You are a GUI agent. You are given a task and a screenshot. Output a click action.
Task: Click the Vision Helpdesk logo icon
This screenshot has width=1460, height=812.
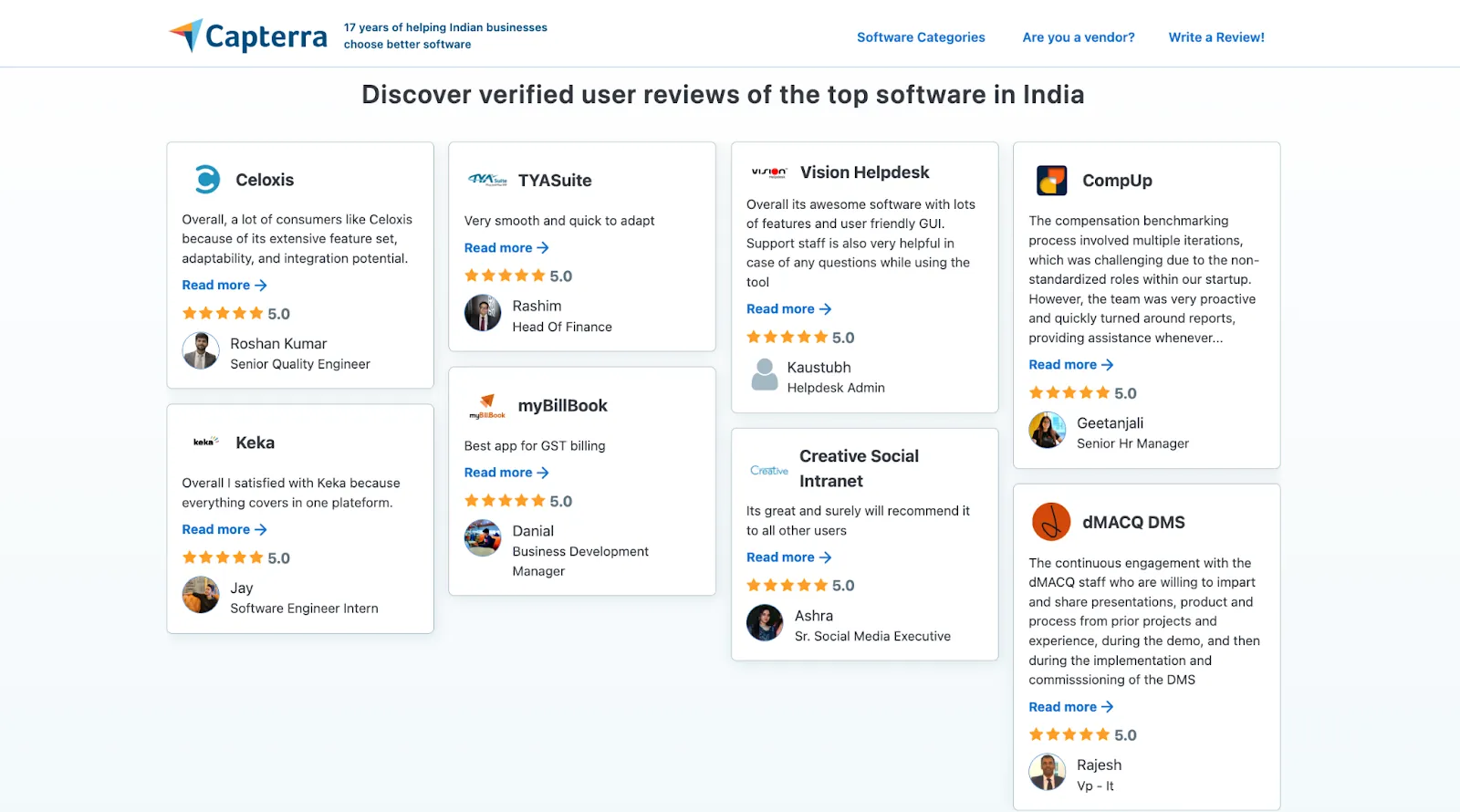[x=769, y=172]
